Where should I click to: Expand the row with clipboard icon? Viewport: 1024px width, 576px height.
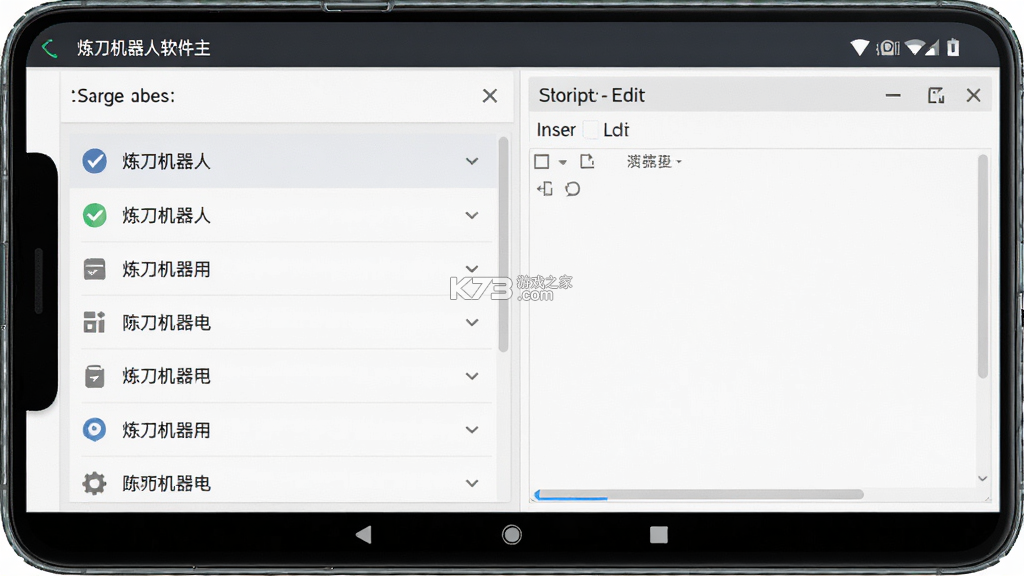click(472, 376)
